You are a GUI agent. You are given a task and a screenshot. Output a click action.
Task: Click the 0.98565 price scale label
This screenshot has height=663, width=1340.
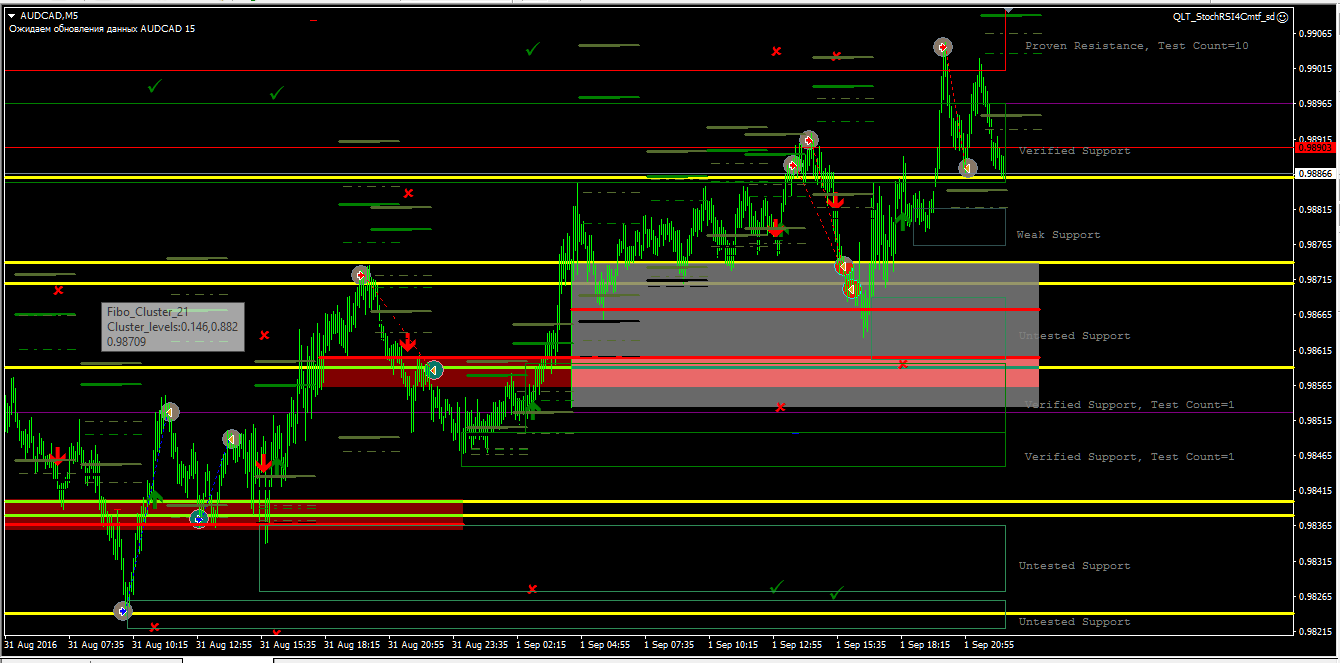click(x=1315, y=385)
